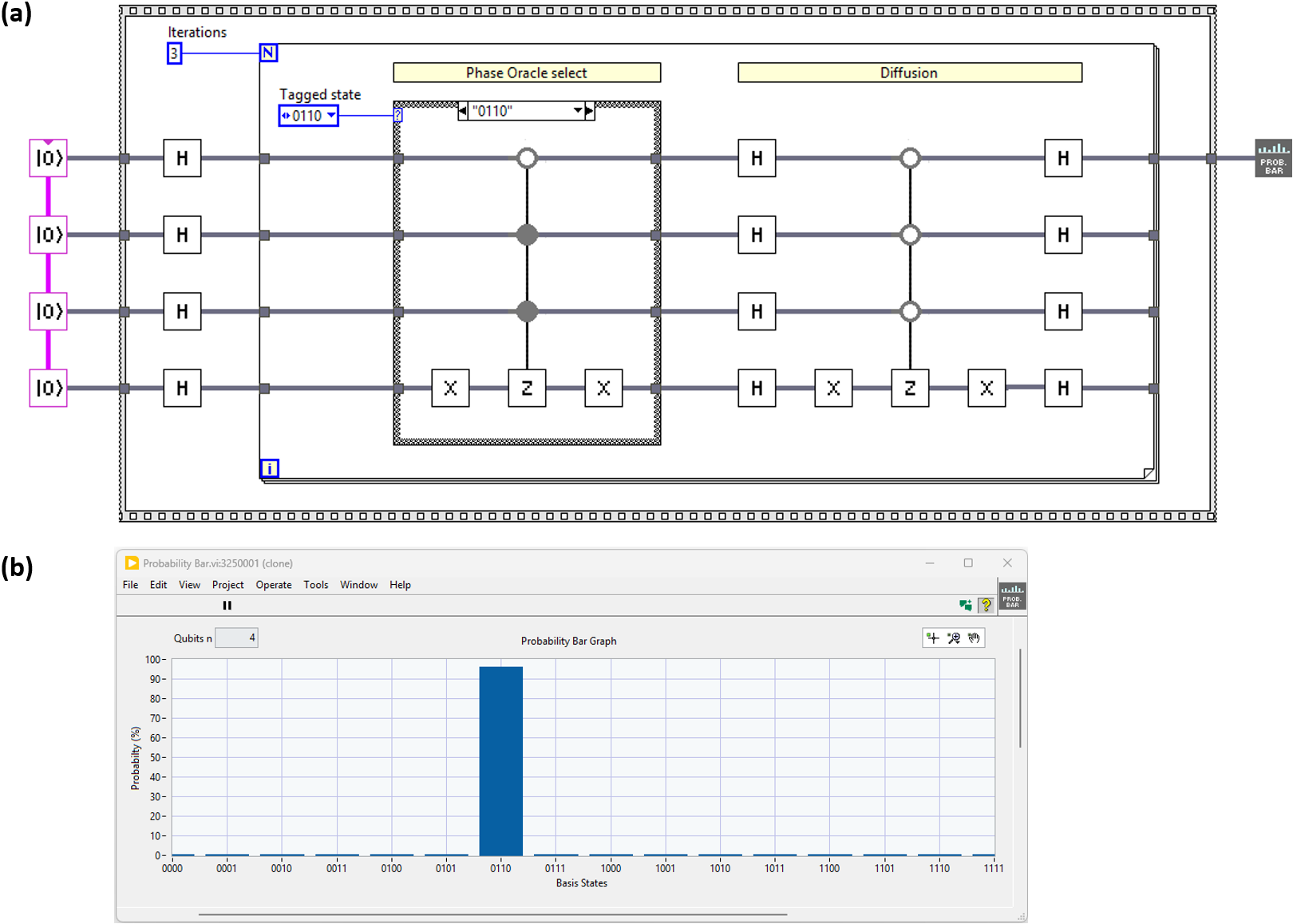The image size is (1293, 924).
Task: Pause execution of Probability Bar VI
Action: tap(227, 606)
